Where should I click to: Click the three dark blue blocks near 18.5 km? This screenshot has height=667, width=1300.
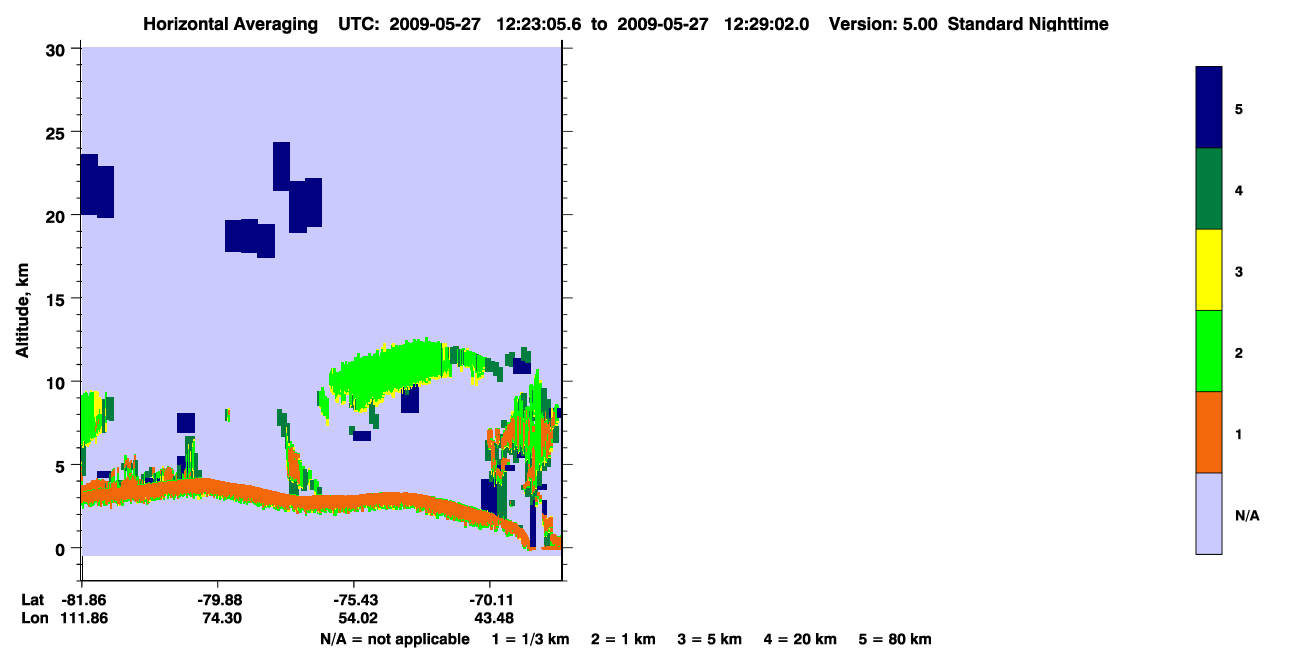[250, 237]
